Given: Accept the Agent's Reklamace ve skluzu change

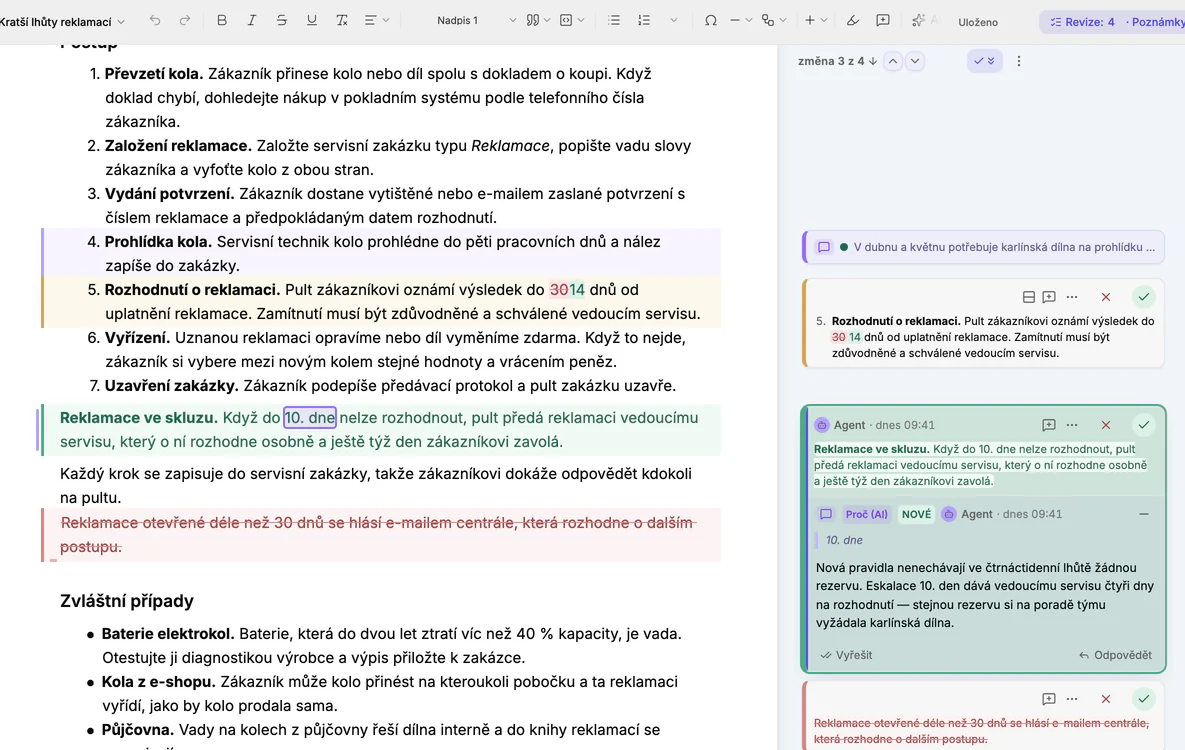Looking at the screenshot, I should pos(1144,425).
